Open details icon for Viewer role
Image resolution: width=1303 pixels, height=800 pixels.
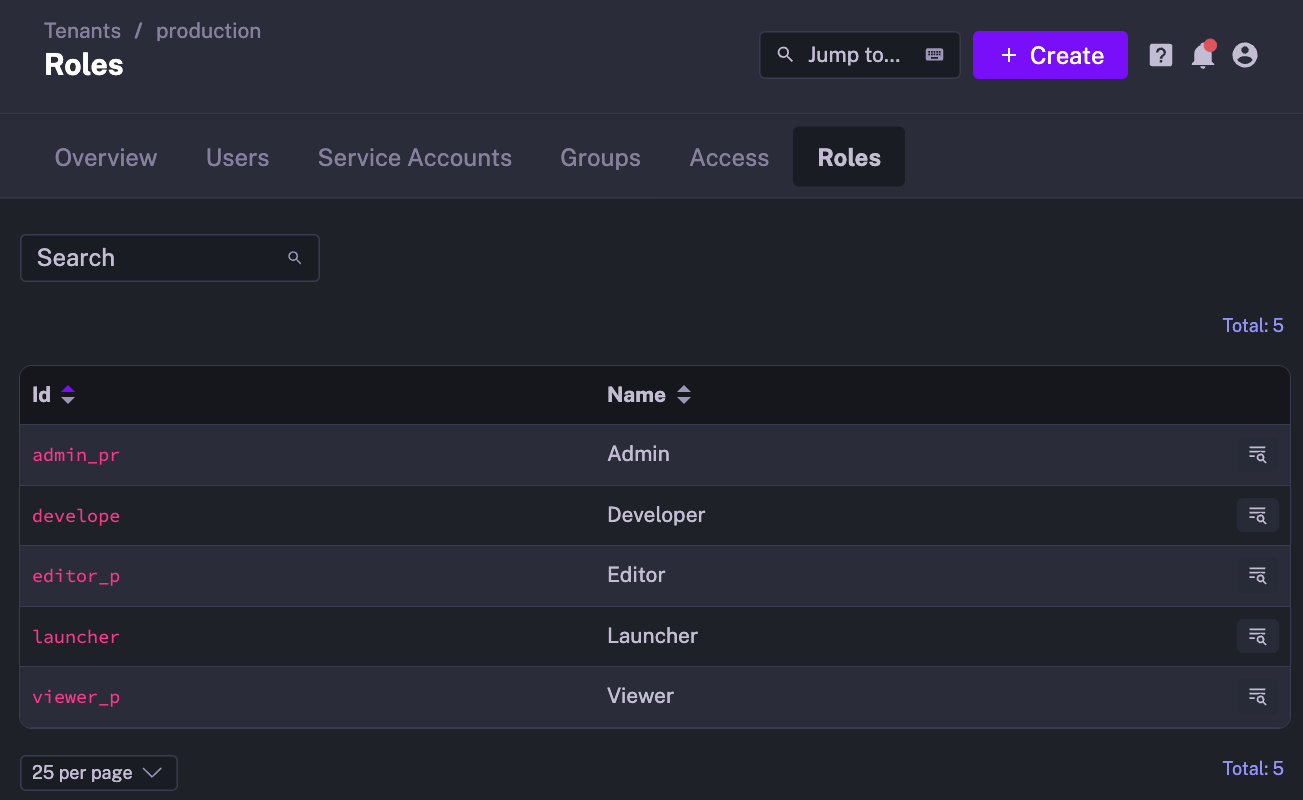pyautogui.click(x=1257, y=697)
